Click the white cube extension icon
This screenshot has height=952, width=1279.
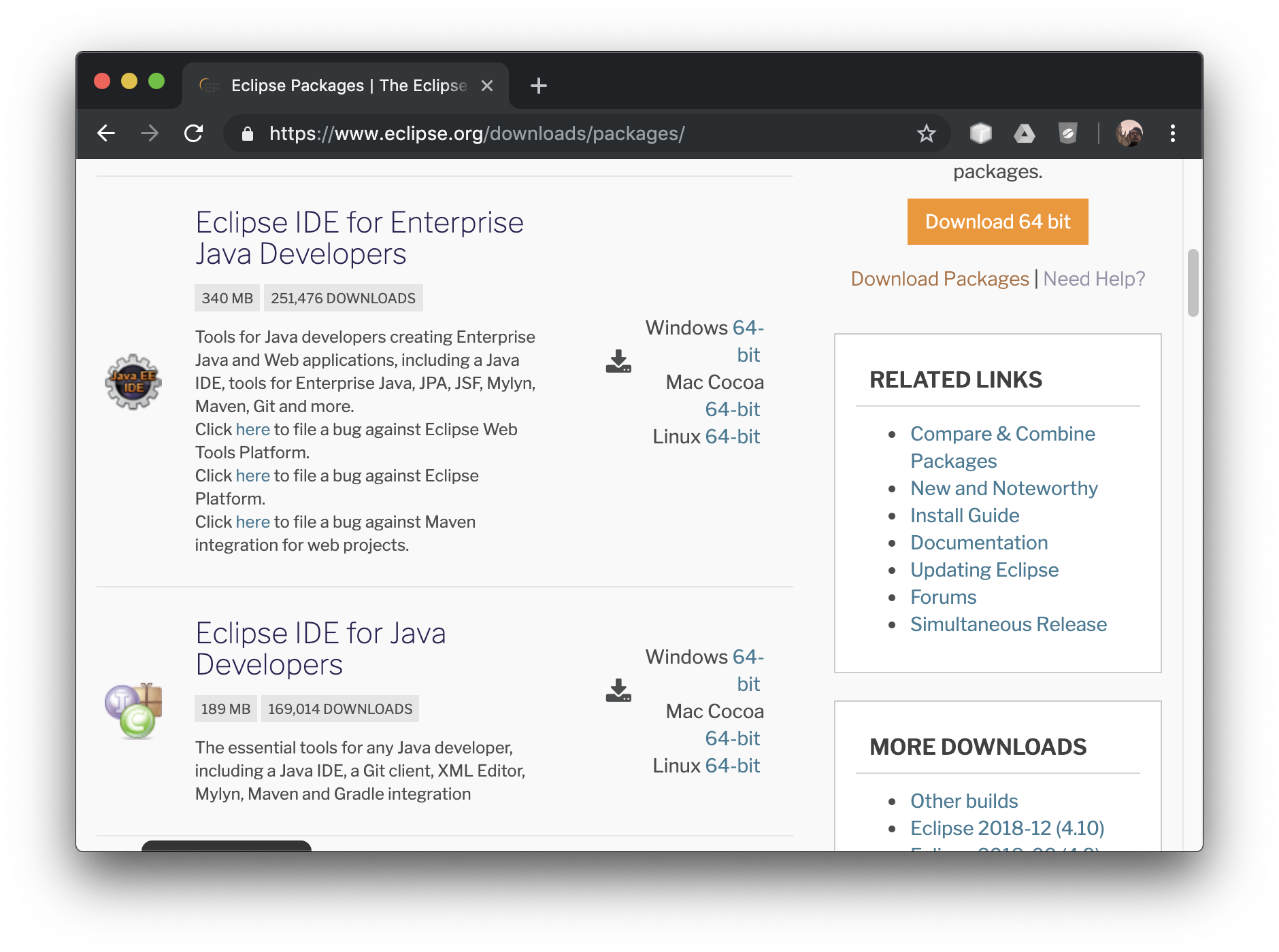[980, 133]
